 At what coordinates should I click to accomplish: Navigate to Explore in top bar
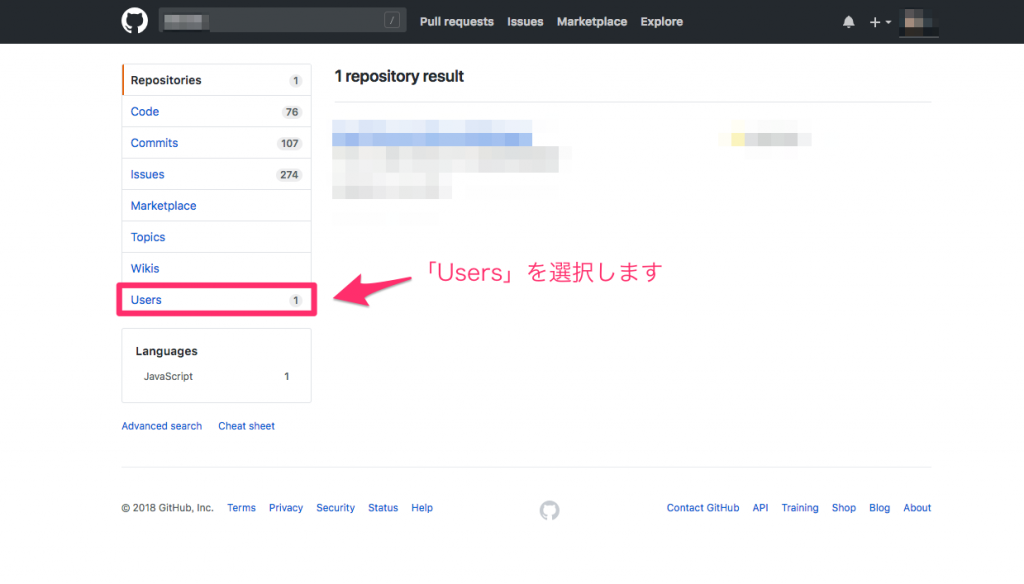point(661,21)
